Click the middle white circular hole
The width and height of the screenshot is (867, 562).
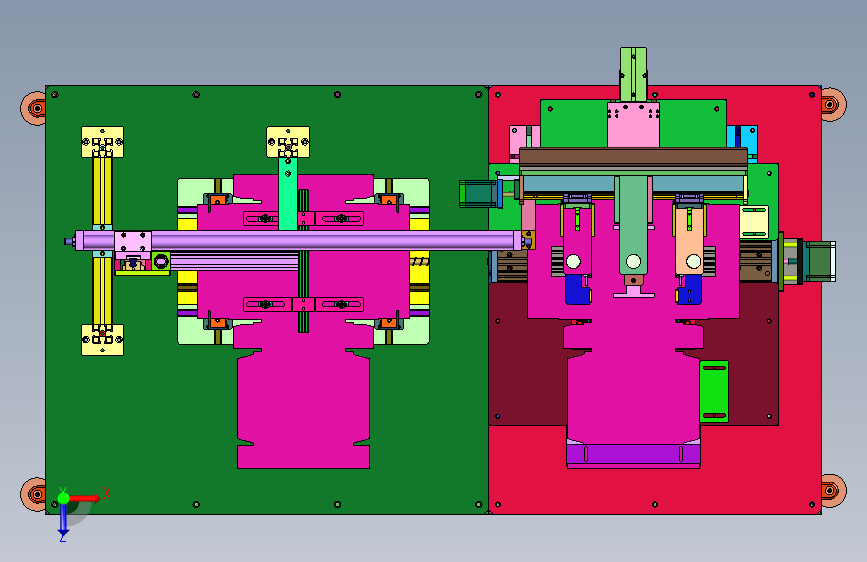(633, 261)
